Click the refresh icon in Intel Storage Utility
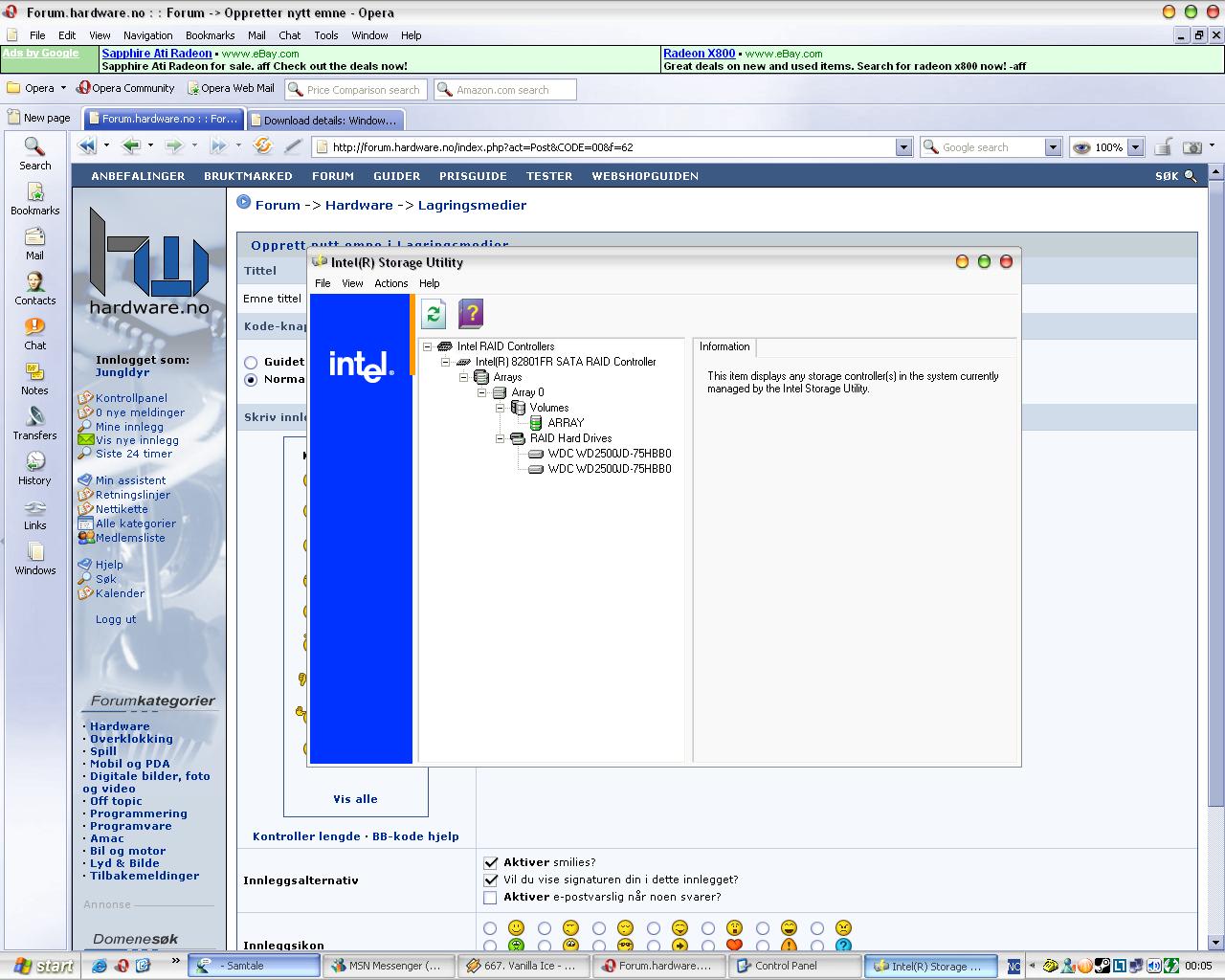 coord(434,314)
